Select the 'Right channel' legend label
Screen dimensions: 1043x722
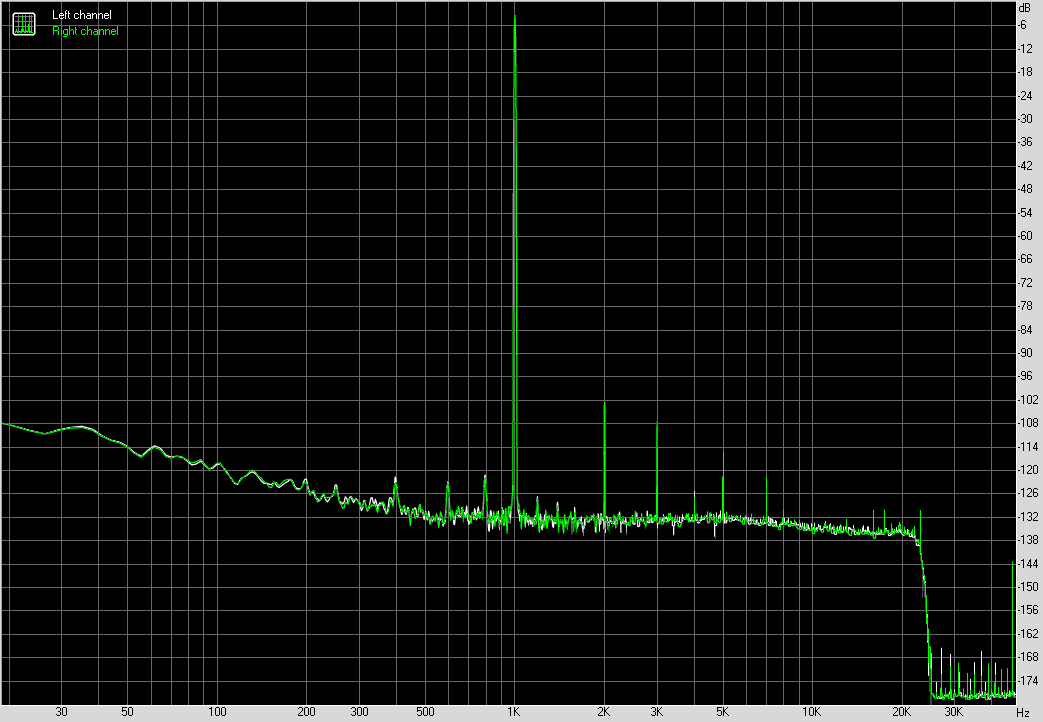pyautogui.click(x=85, y=31)
